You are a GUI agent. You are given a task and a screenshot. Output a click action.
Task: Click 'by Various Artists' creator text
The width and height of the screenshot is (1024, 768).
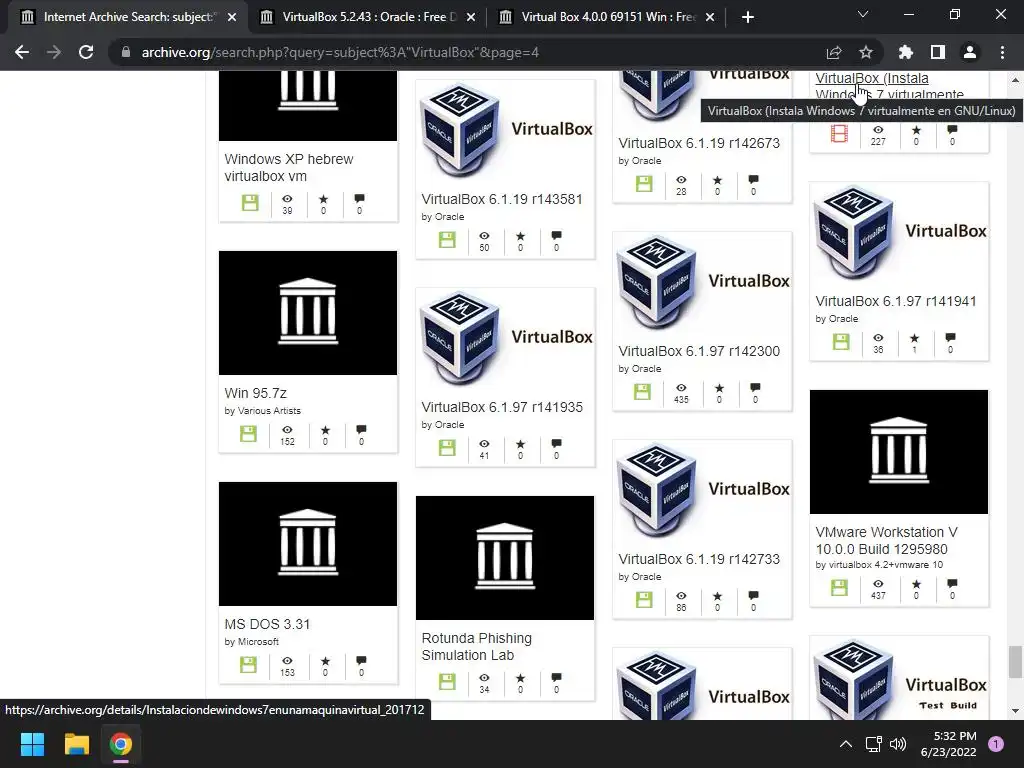(263, 411)
